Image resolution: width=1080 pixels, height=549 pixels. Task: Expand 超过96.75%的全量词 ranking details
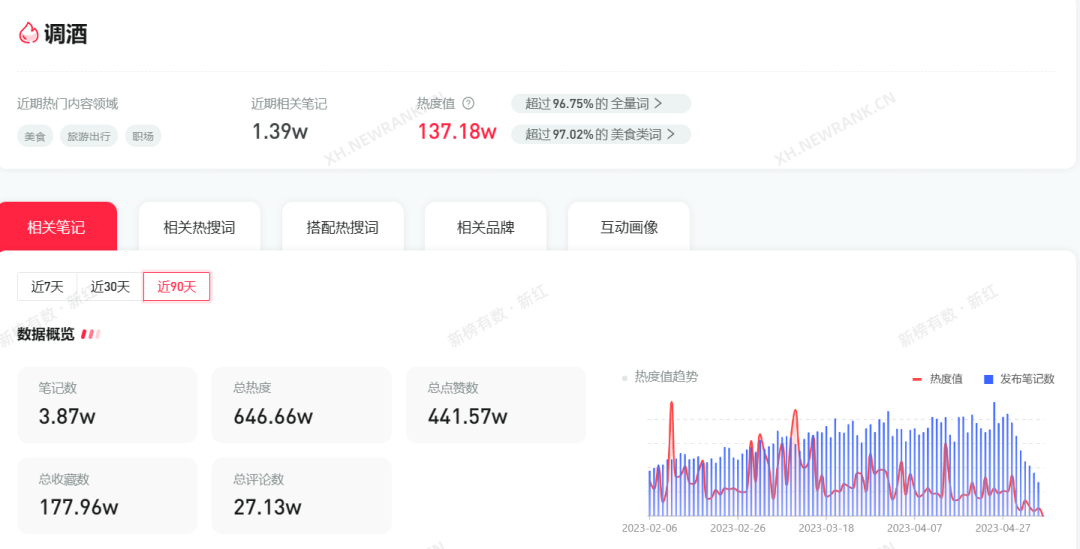[x=600, y=103]
